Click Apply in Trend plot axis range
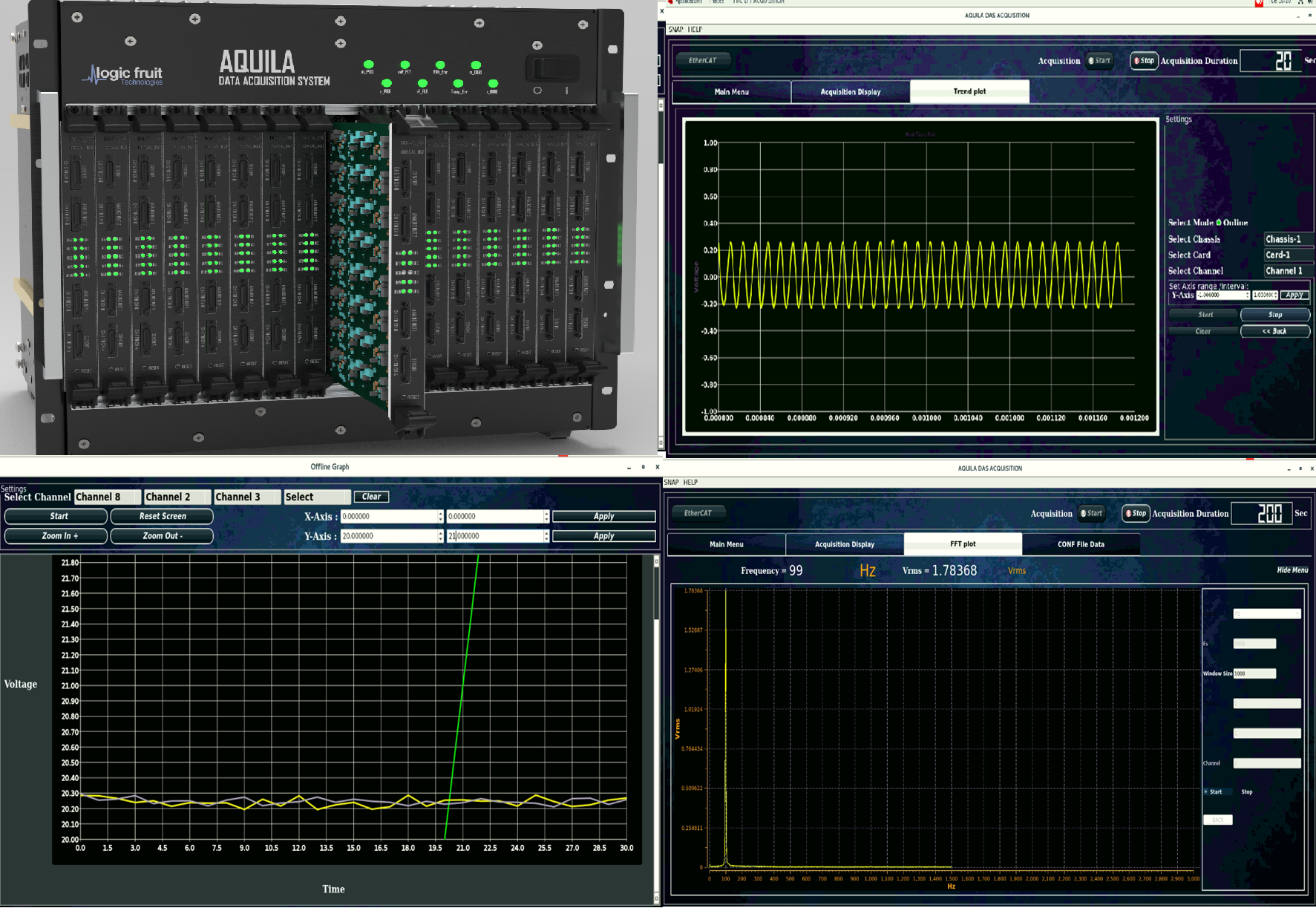This screenshot has width=1316, height=908. click(x=1294, y=295)
